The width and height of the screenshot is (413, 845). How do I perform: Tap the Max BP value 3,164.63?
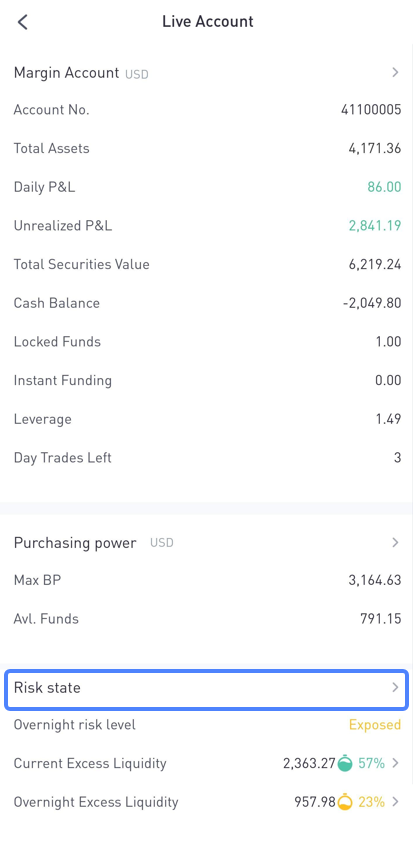pos(375,580)
